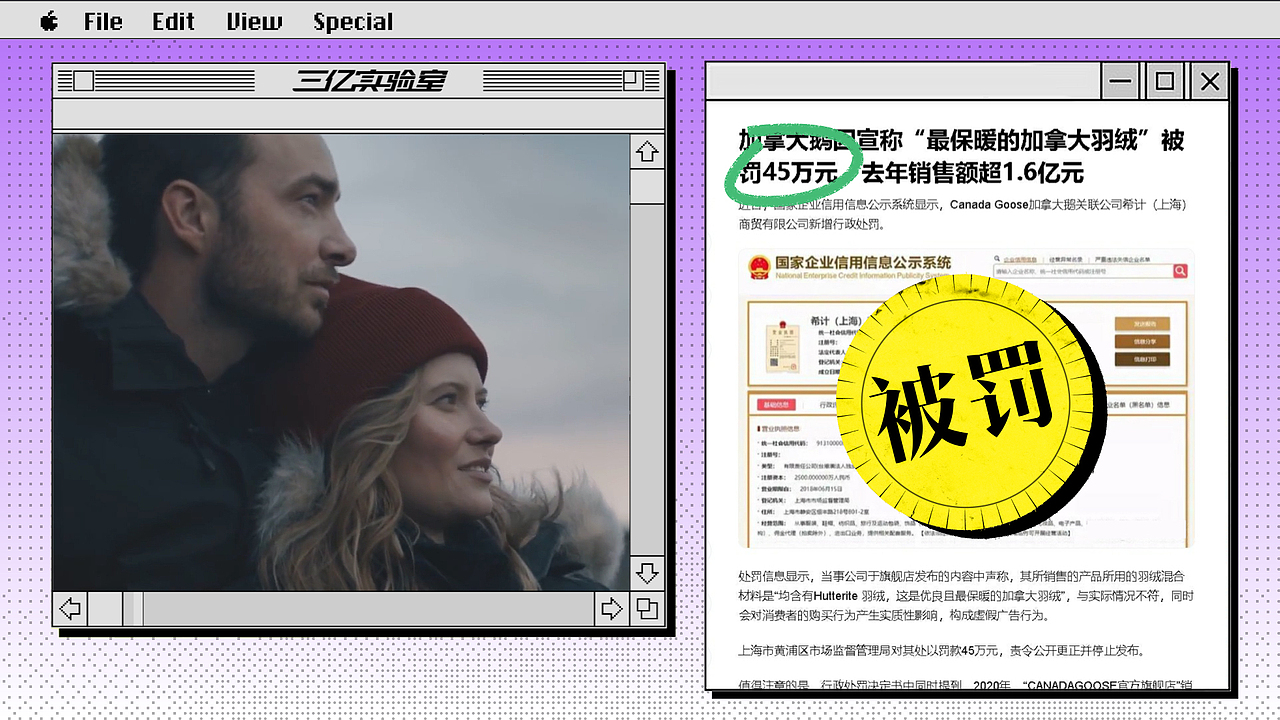Click the business license thumbnail image
The width and height of the screenshot is (1280, 720).
click(x=782, y=347)
